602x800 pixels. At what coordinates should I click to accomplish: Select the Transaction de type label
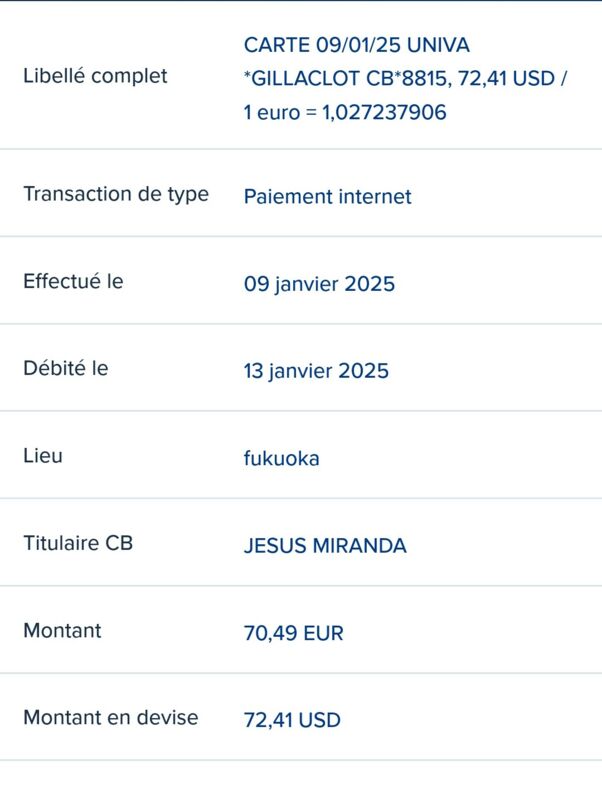click(x=116, y=194)
